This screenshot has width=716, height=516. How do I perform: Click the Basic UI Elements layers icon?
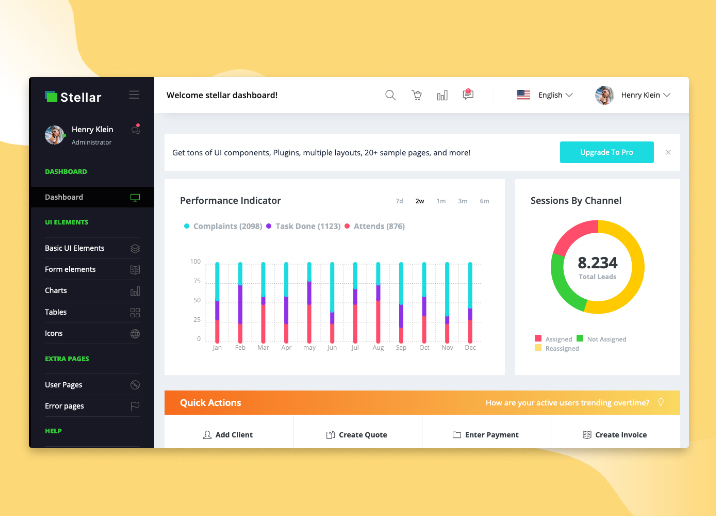point(135,248)
